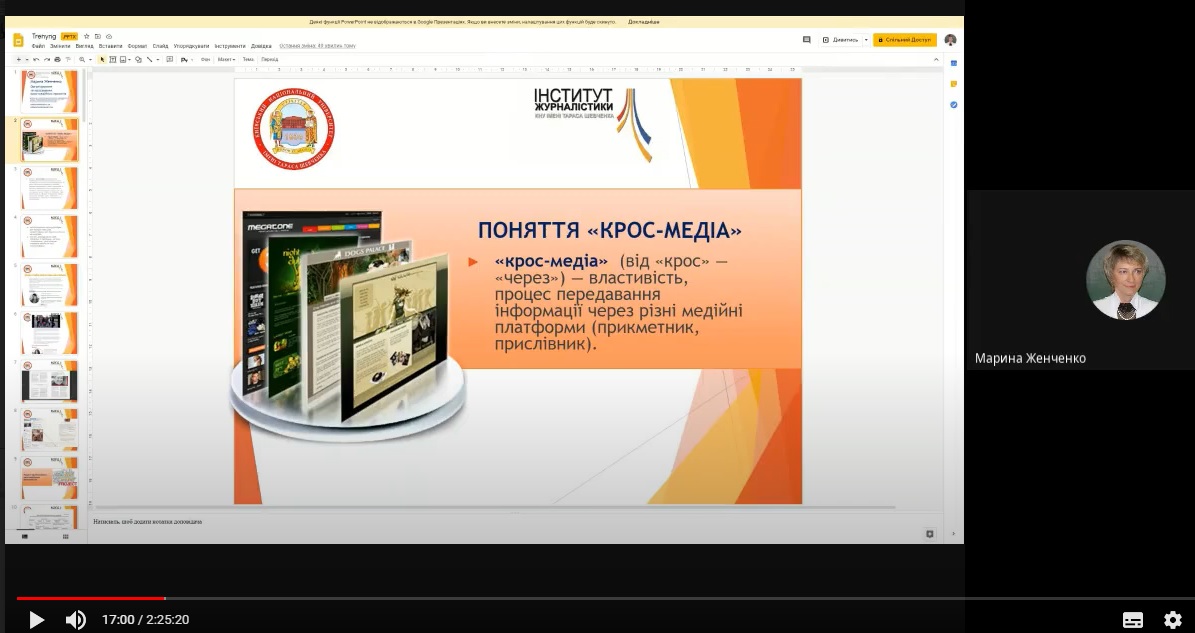The height and width of the screenshot is (633, 1195).
Task: Open the Google Calendar side panel icon
Action: 953,63
